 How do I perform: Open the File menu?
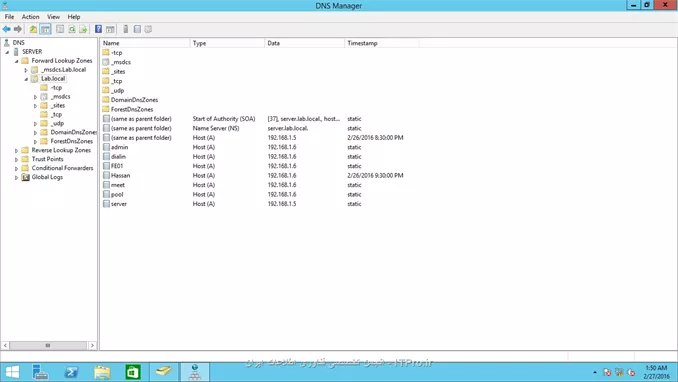10,17
